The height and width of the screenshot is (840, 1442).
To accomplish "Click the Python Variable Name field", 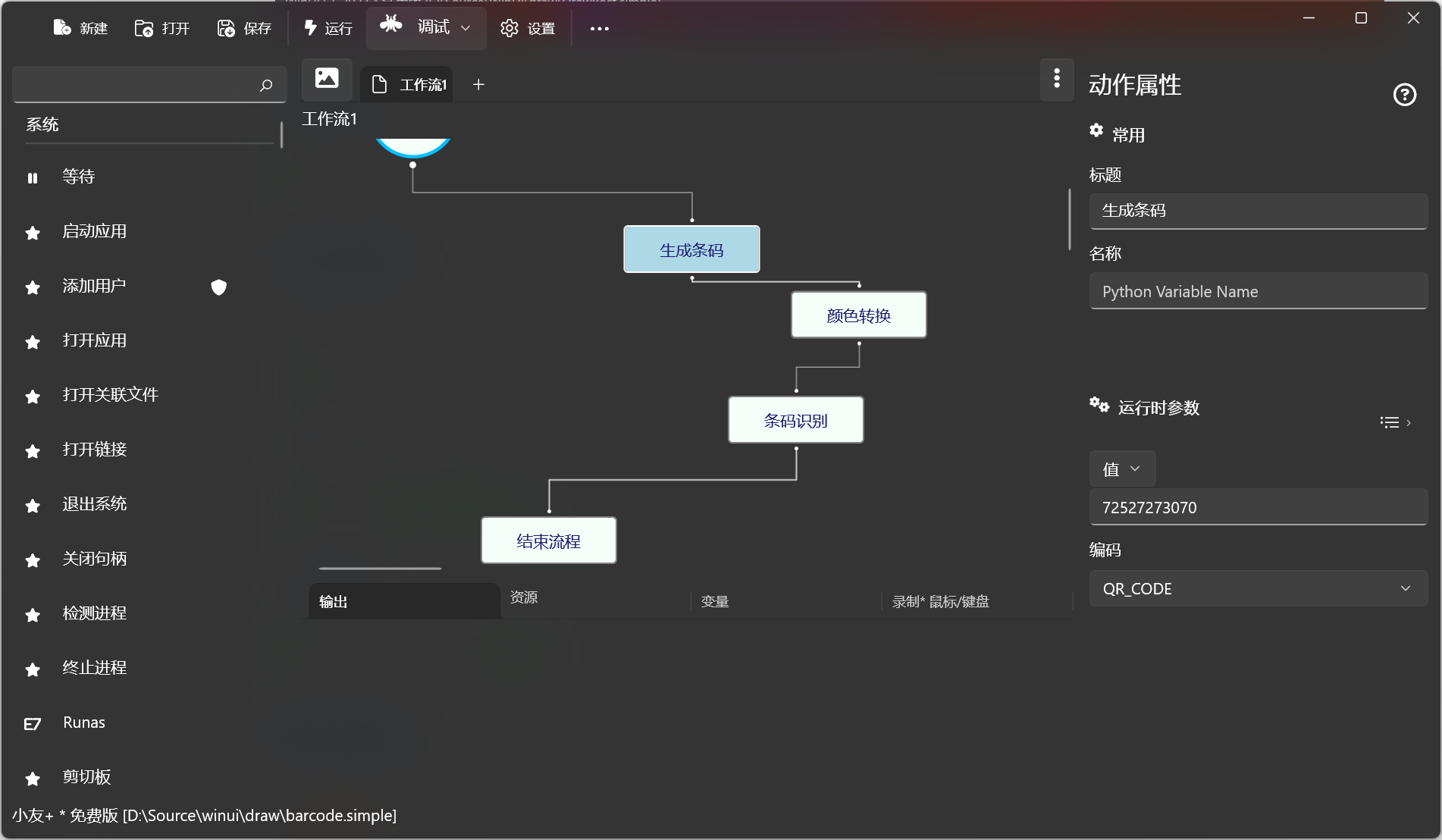I will click(1258, 291).
